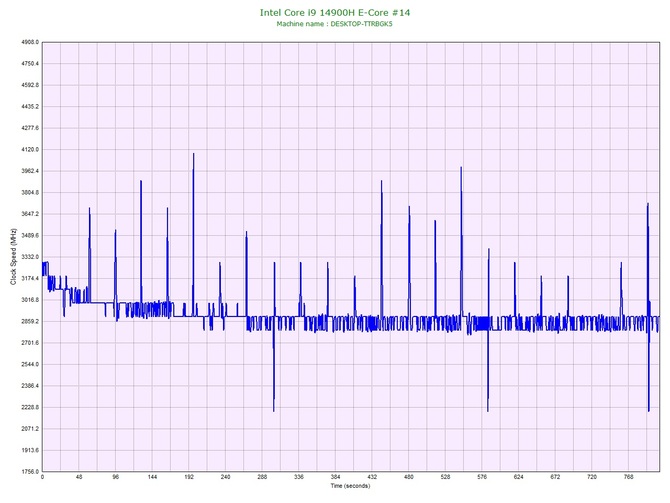Click the 4592.8 y-axis value
The image size is (670, 503).
tap(30, 85)
